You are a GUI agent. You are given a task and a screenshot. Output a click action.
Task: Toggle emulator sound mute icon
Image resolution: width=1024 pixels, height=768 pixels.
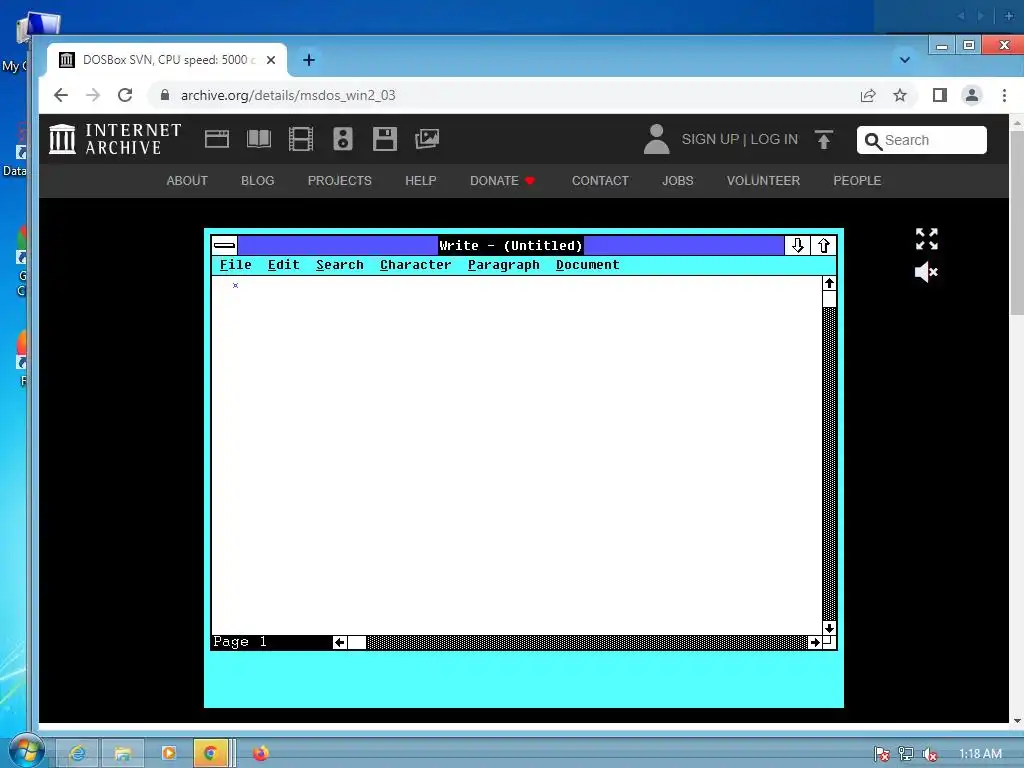[926, 272]
